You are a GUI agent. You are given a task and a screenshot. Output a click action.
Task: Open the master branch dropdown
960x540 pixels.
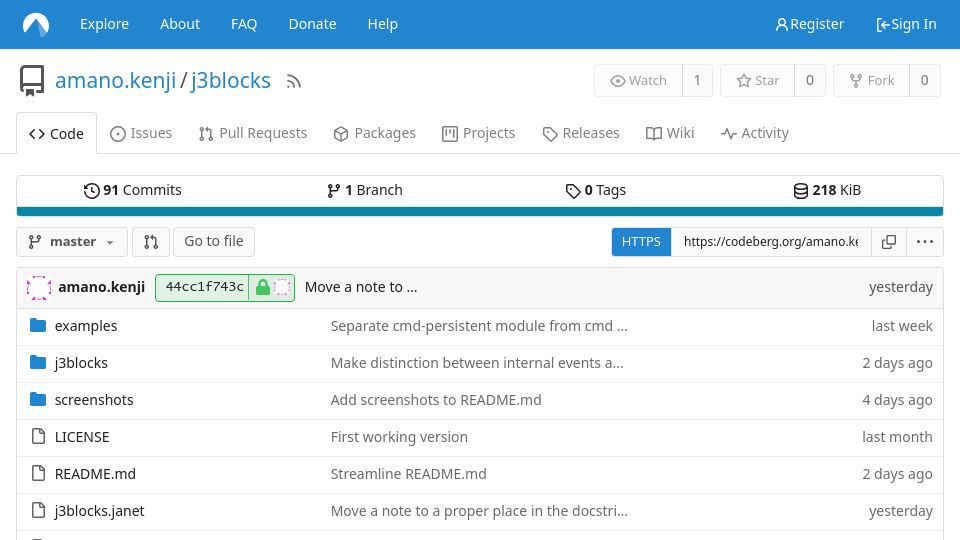[x=72, y=242]
